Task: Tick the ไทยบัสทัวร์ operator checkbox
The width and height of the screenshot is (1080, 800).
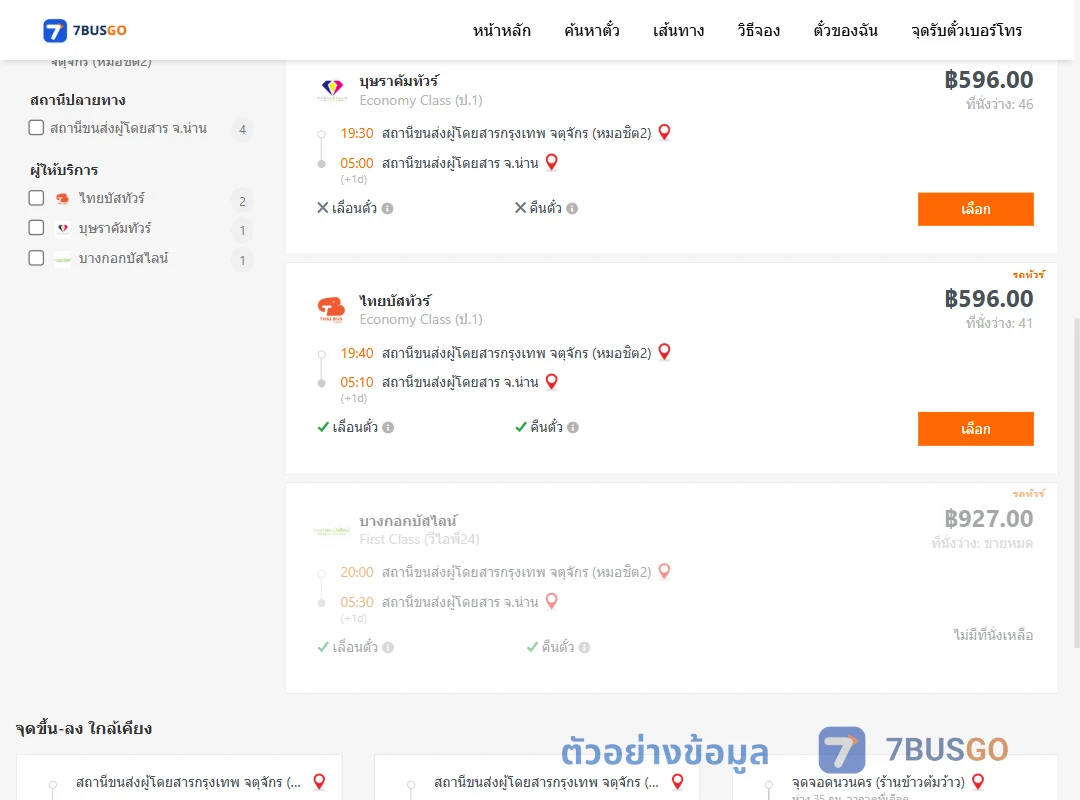Action: [37, 198]
